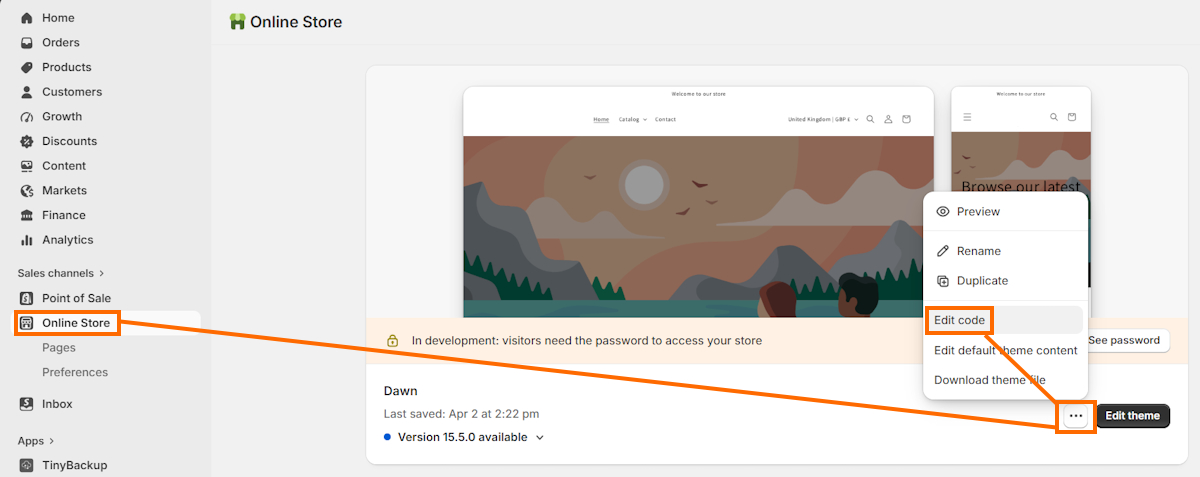The image size is (1200, 477).
Task: Click the Dawn theme name
Action: (400, 391)
